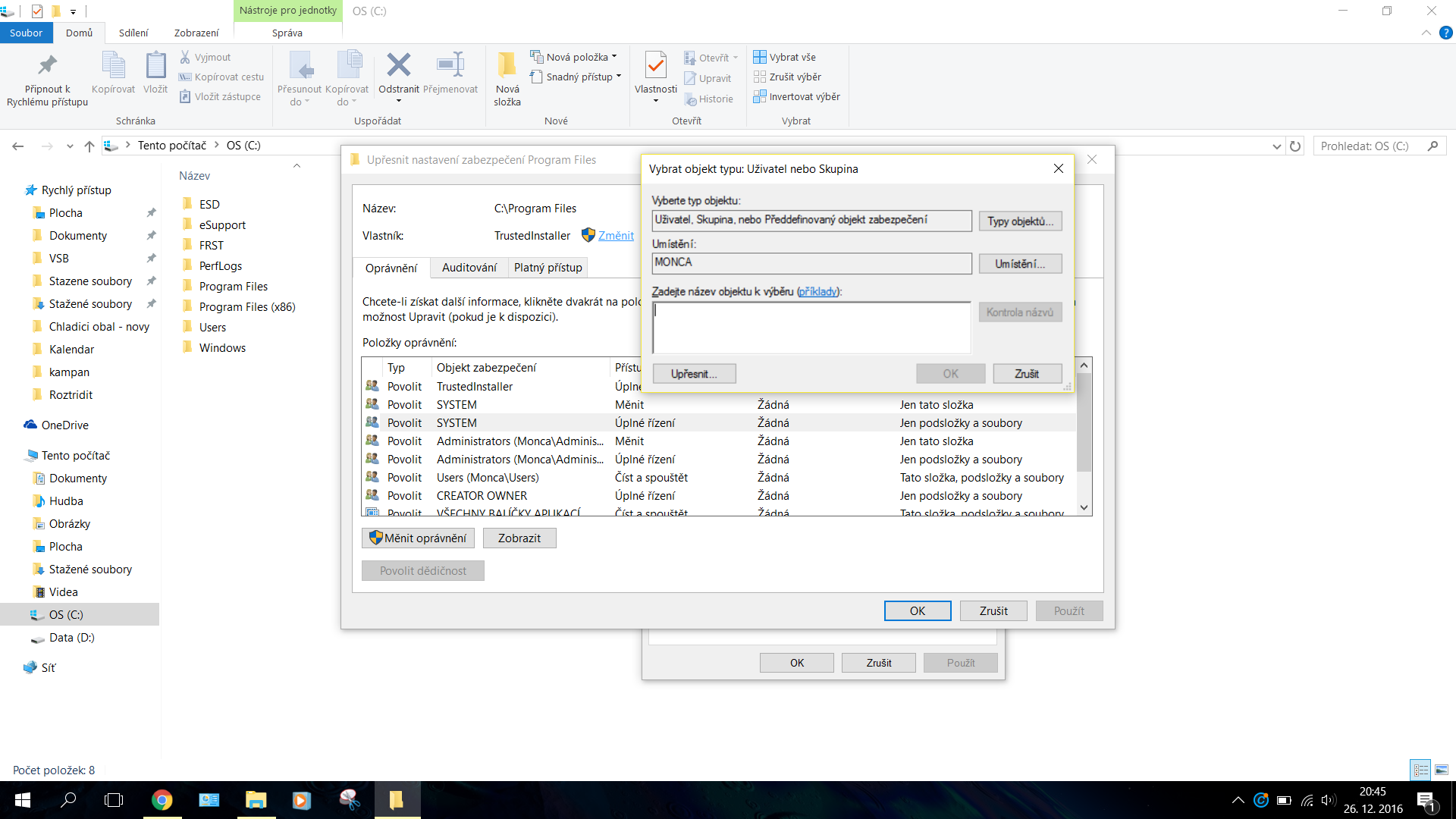
Task: Open the address bar history dropdown
Action: [x=1276, y=146]
